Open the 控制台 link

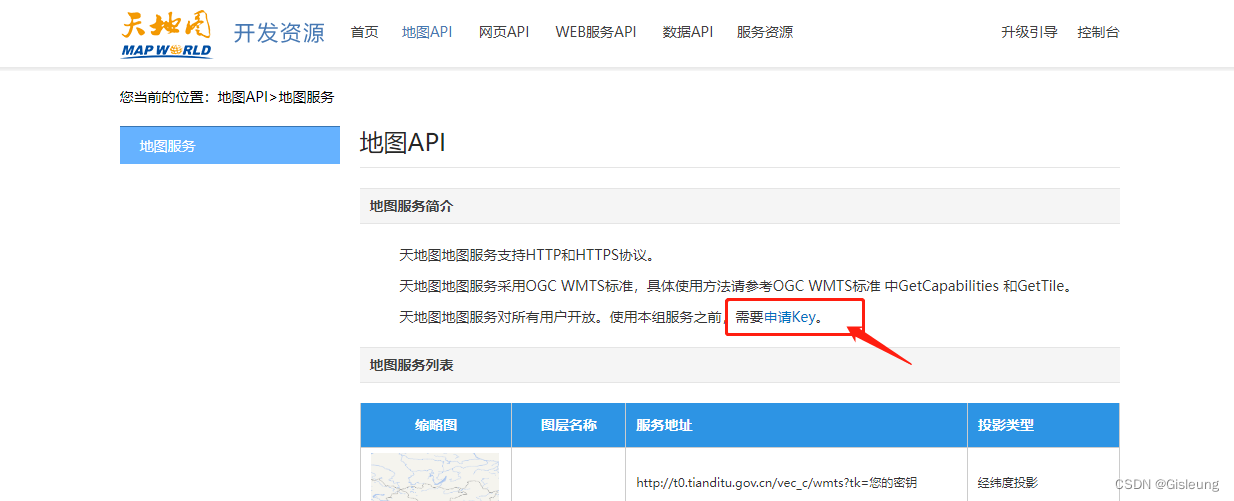pyautogui.click(x=1098, y=32)
